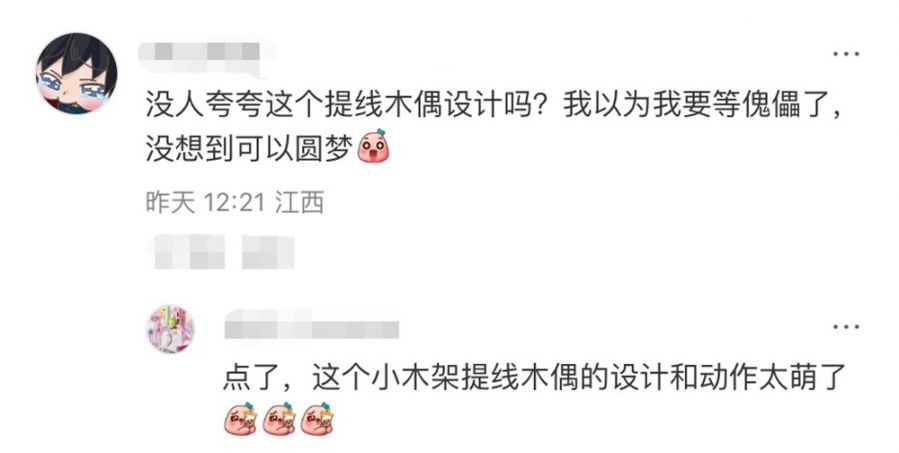Open the blurred username of the replier
899x453 pixels.
click(312, 325)
